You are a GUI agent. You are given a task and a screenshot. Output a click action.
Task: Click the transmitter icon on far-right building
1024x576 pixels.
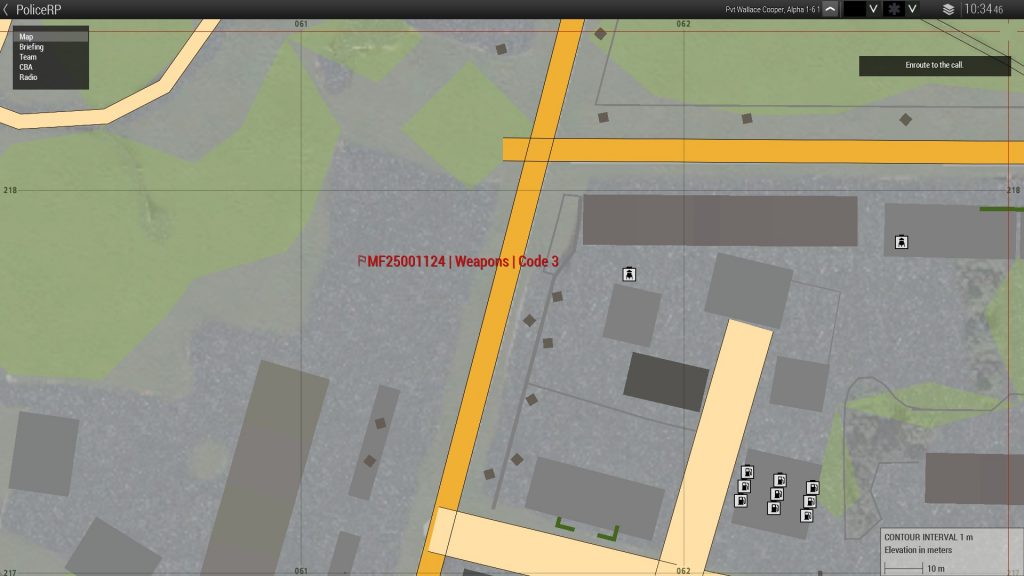tap(901, 241)
